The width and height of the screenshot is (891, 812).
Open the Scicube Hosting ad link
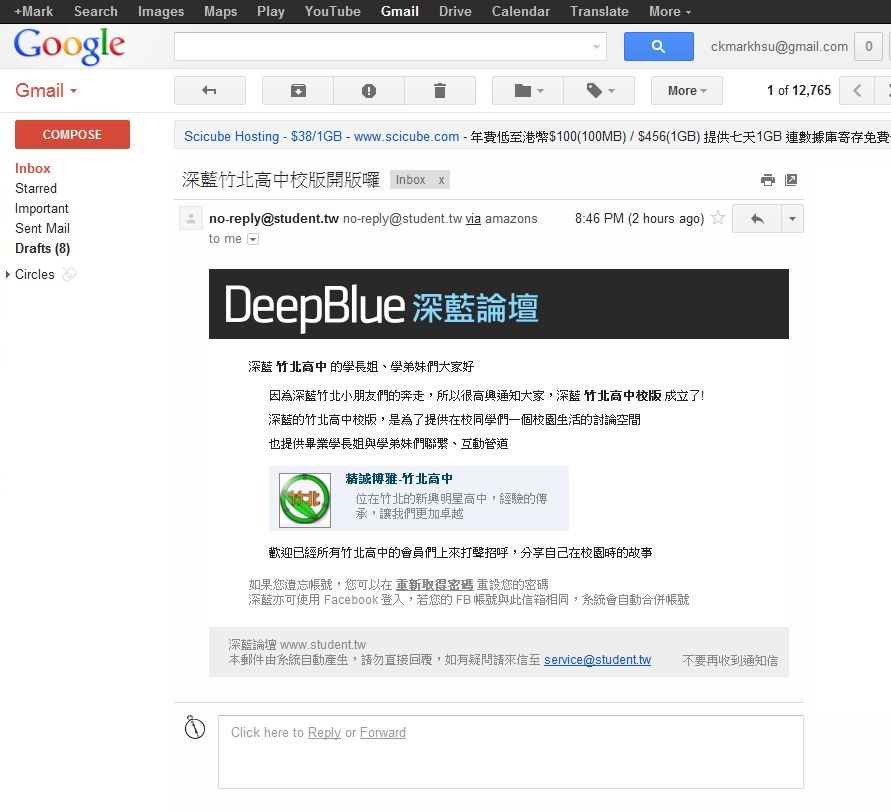[x=263, y=136]
